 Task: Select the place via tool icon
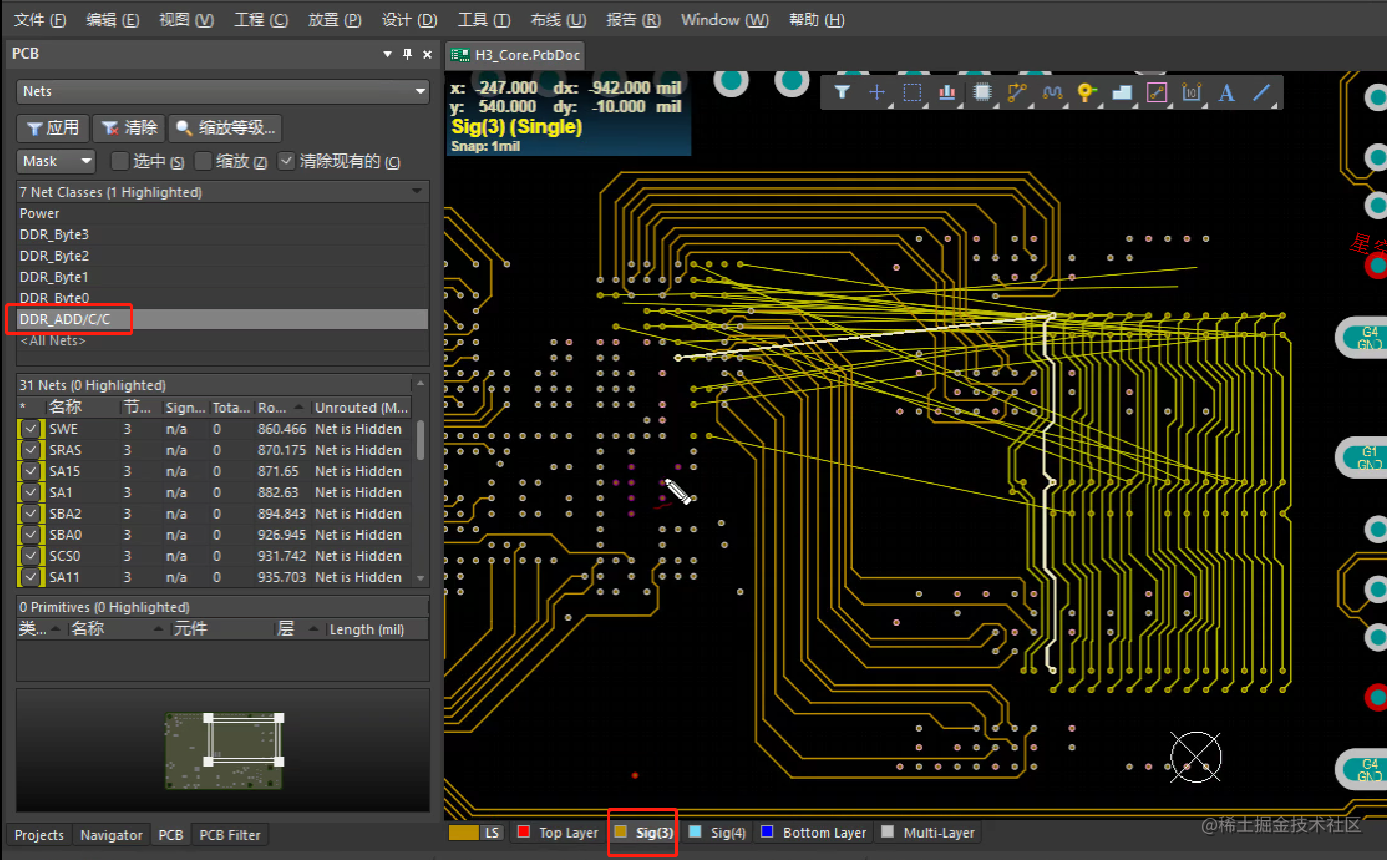click(x=1086, y=92)
